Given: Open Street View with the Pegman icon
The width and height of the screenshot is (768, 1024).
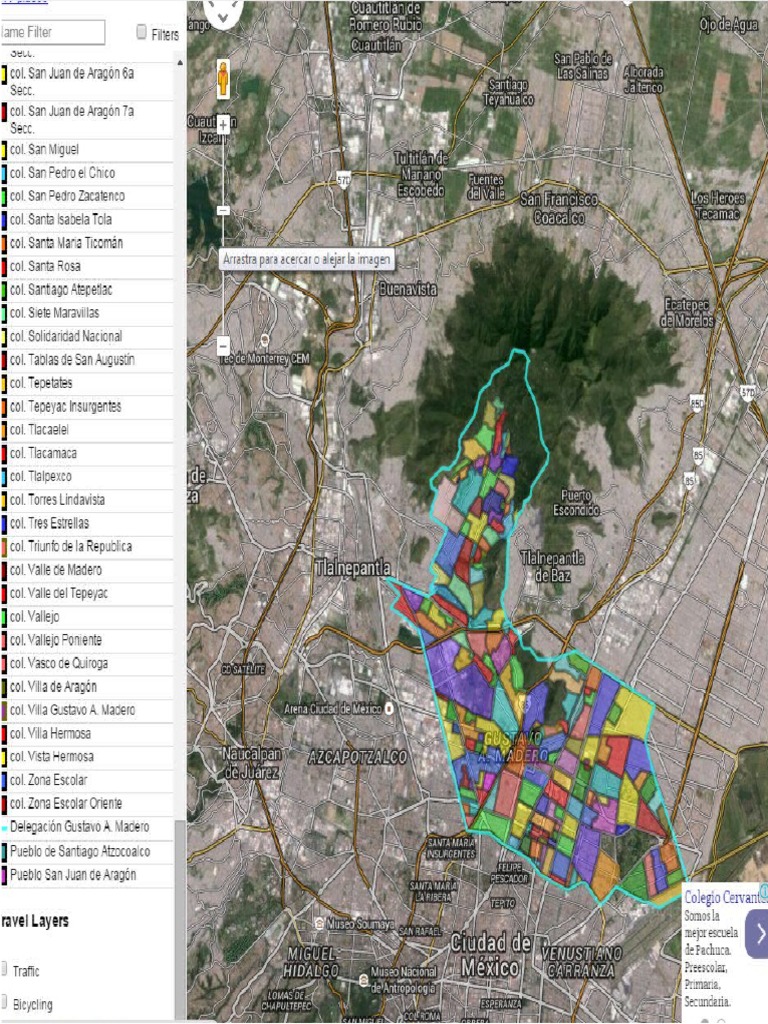Looking at the screenshot, I should 223,80.
